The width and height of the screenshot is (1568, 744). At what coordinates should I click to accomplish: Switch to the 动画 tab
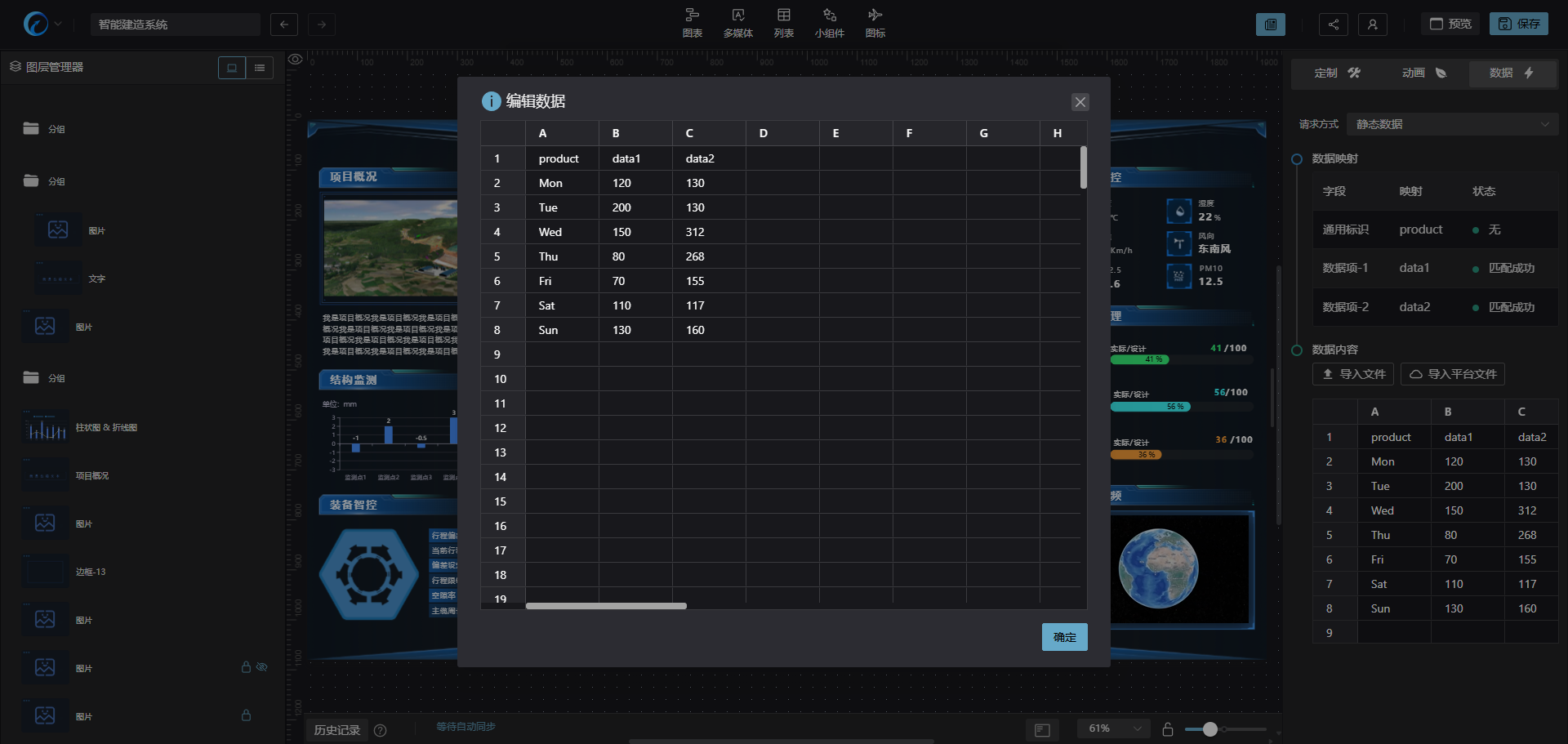coord(1423,74)
